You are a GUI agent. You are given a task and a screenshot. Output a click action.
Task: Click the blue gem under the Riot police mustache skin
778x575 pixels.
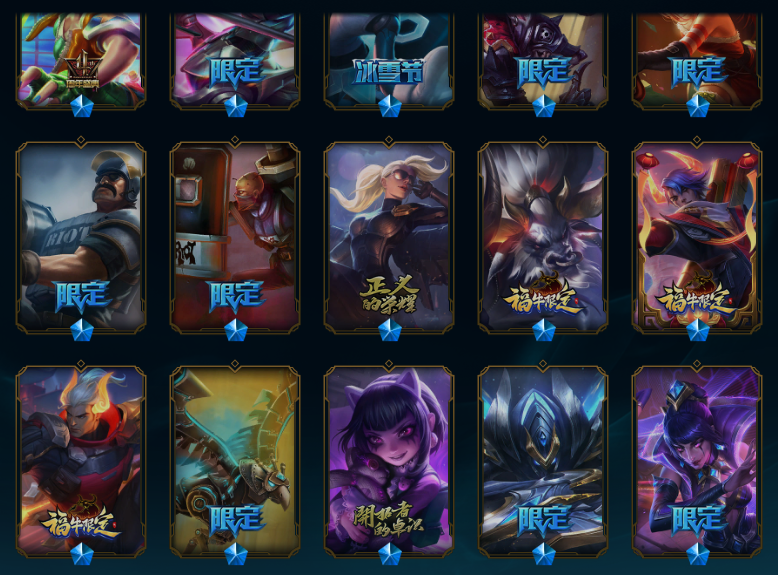tap(81, 330)
